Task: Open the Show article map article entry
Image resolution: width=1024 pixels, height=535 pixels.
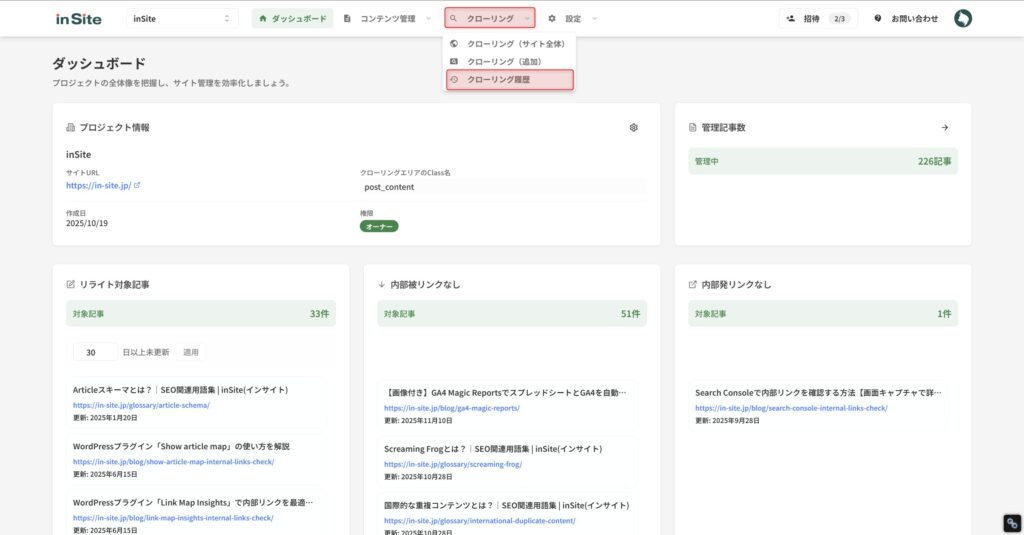Action: [181, 446]
